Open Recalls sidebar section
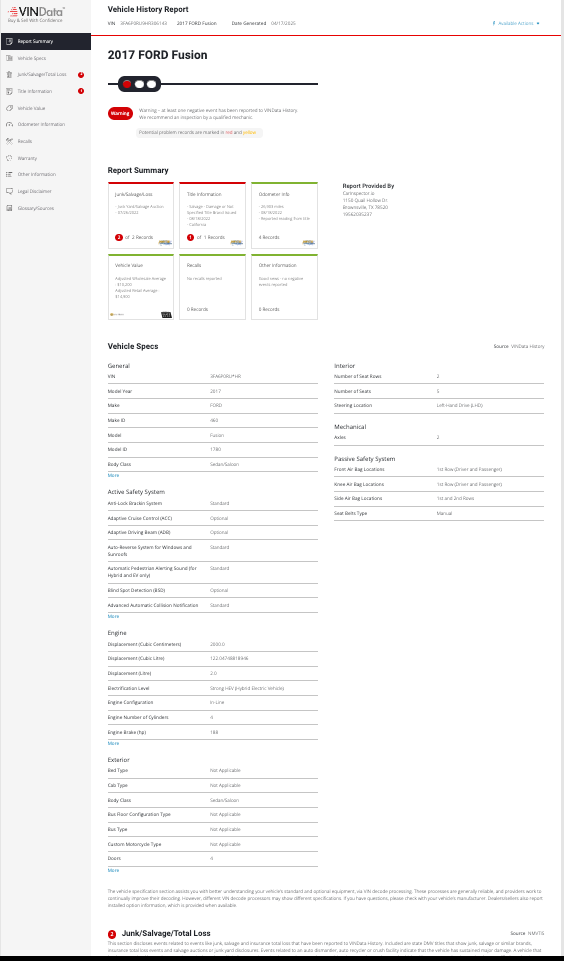 [x=45, y=141]
